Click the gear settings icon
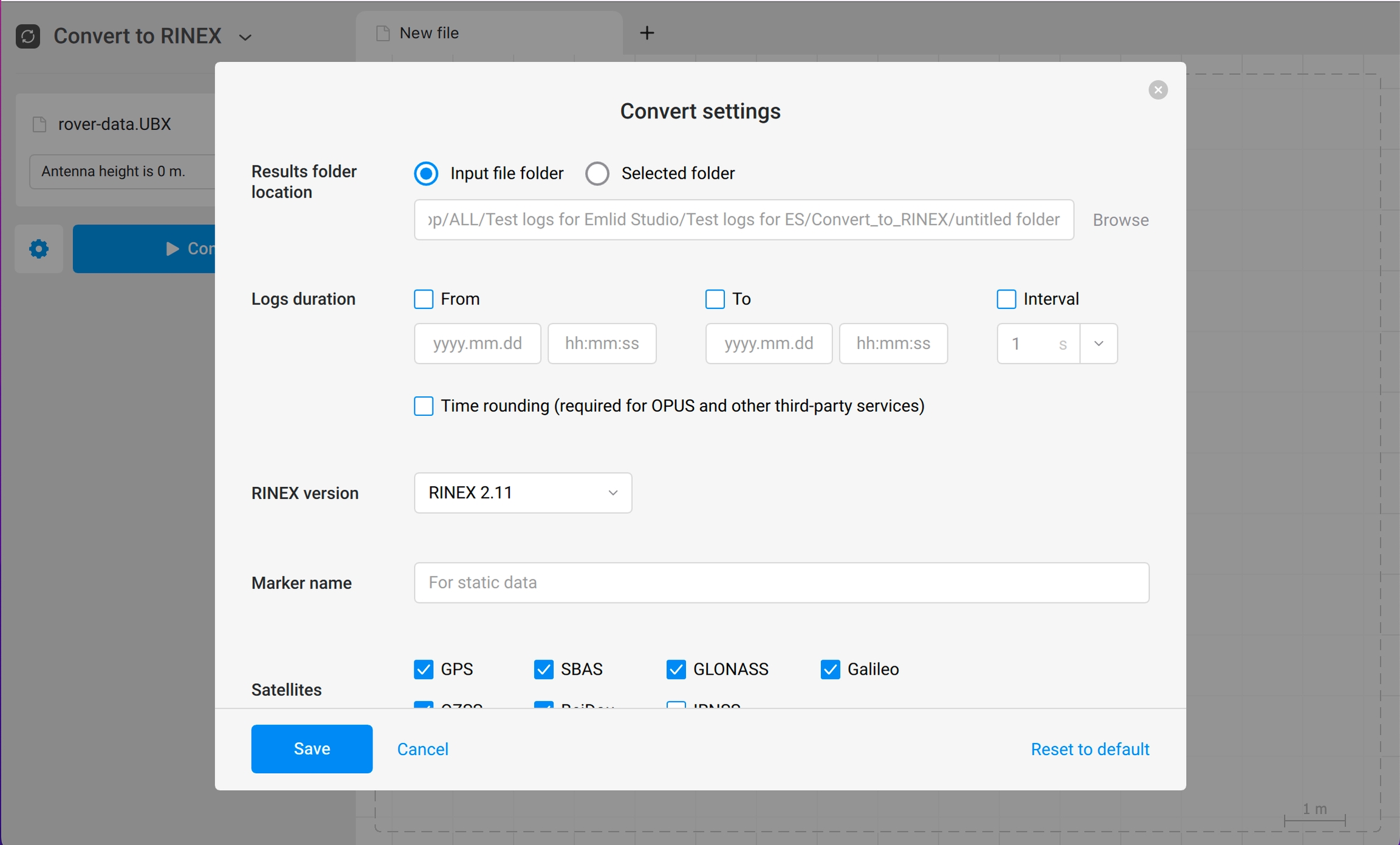The width and height of the screenshot is (1400, 845). 39,249
